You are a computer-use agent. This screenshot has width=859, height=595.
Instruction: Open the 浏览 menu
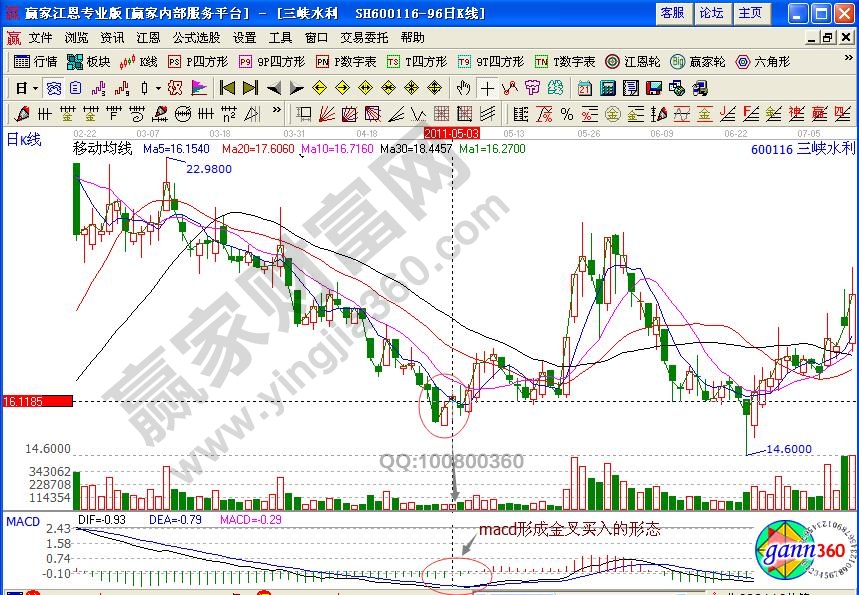(76, 38)
